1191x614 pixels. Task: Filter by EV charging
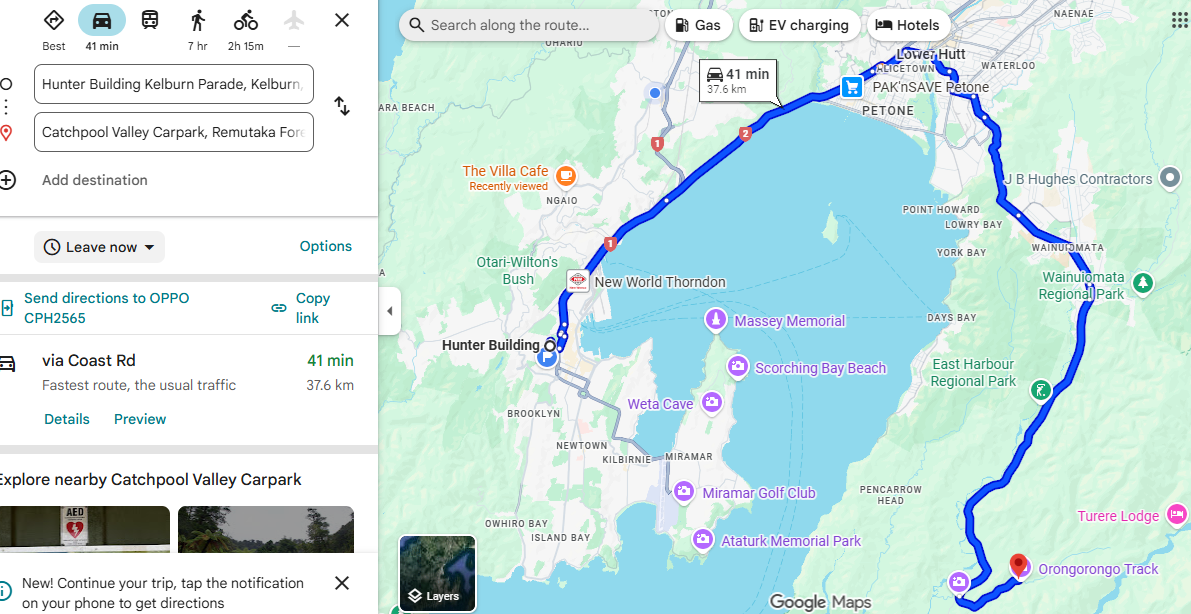[799, 26]
